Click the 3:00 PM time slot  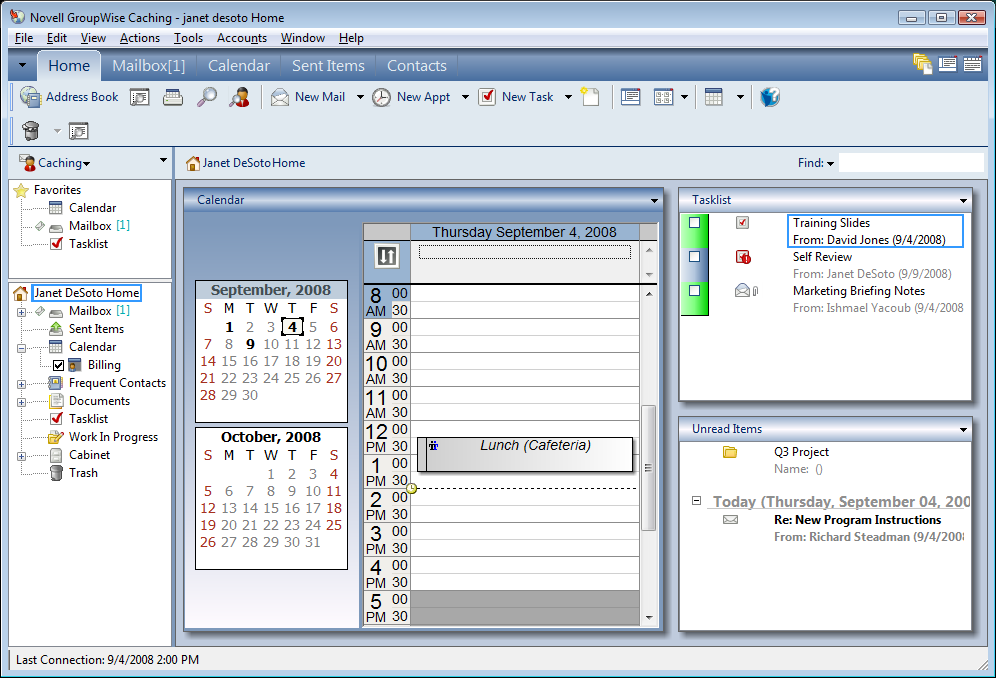click(525, 531)
